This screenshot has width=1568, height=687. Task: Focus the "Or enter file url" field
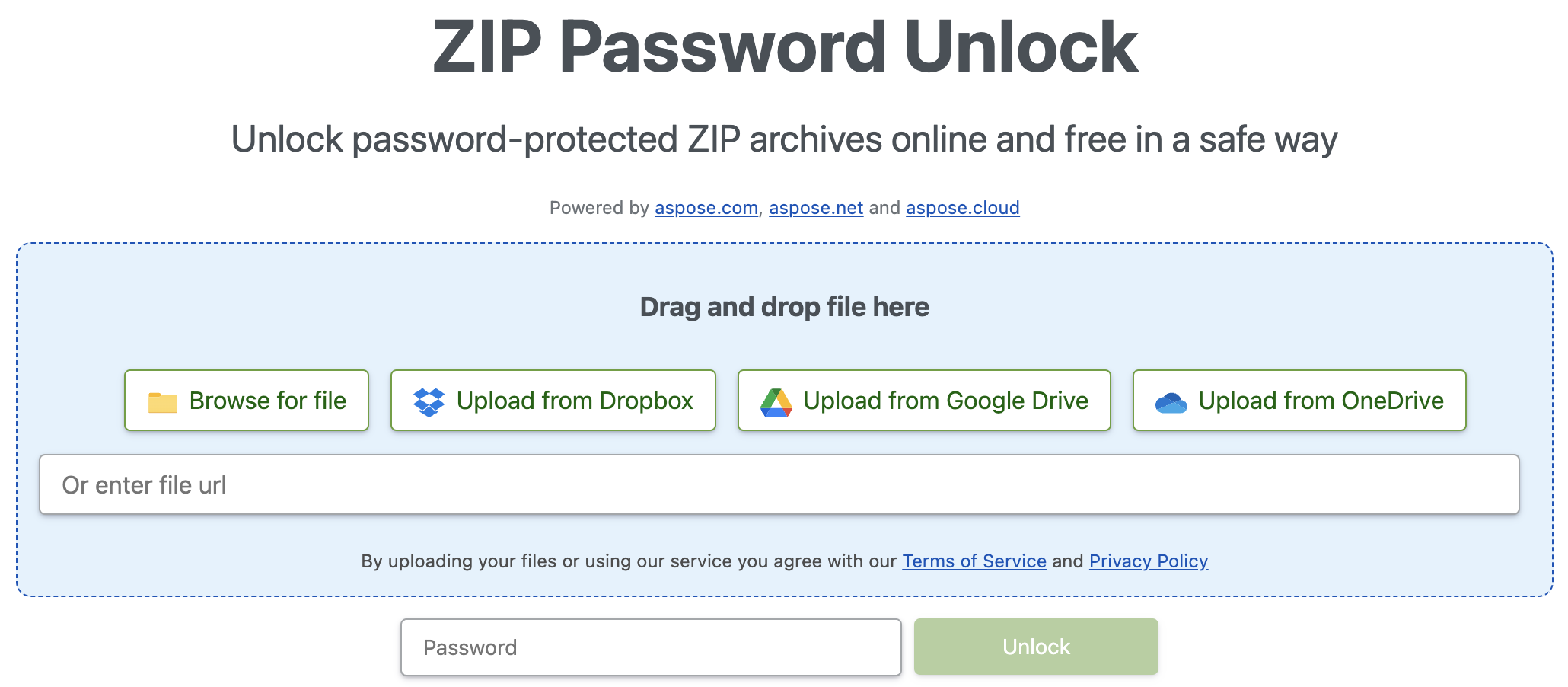click(x=779, y=485)
